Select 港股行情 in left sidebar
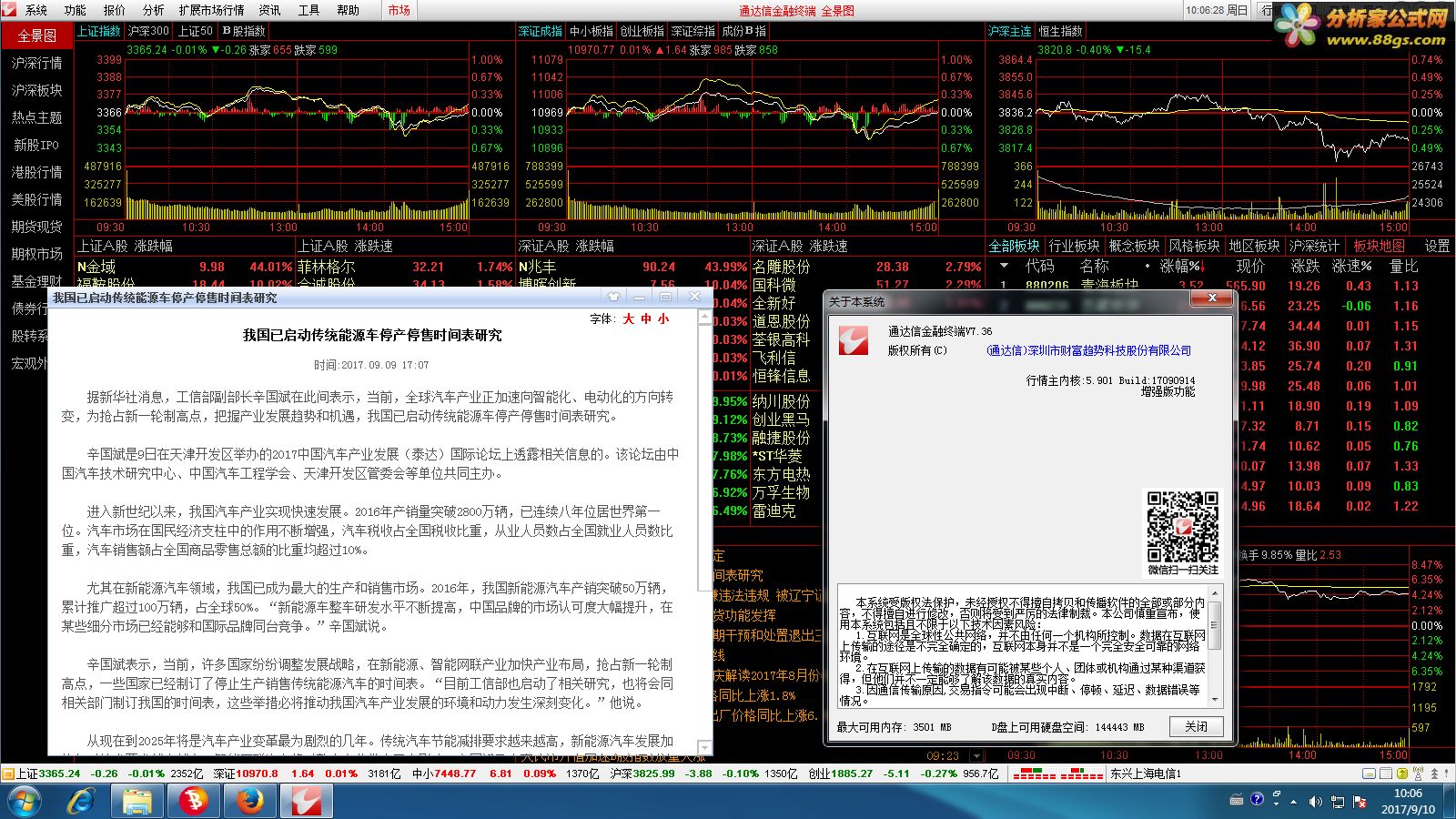Screen dimensions: 1456x819 (x=36, y=172)
